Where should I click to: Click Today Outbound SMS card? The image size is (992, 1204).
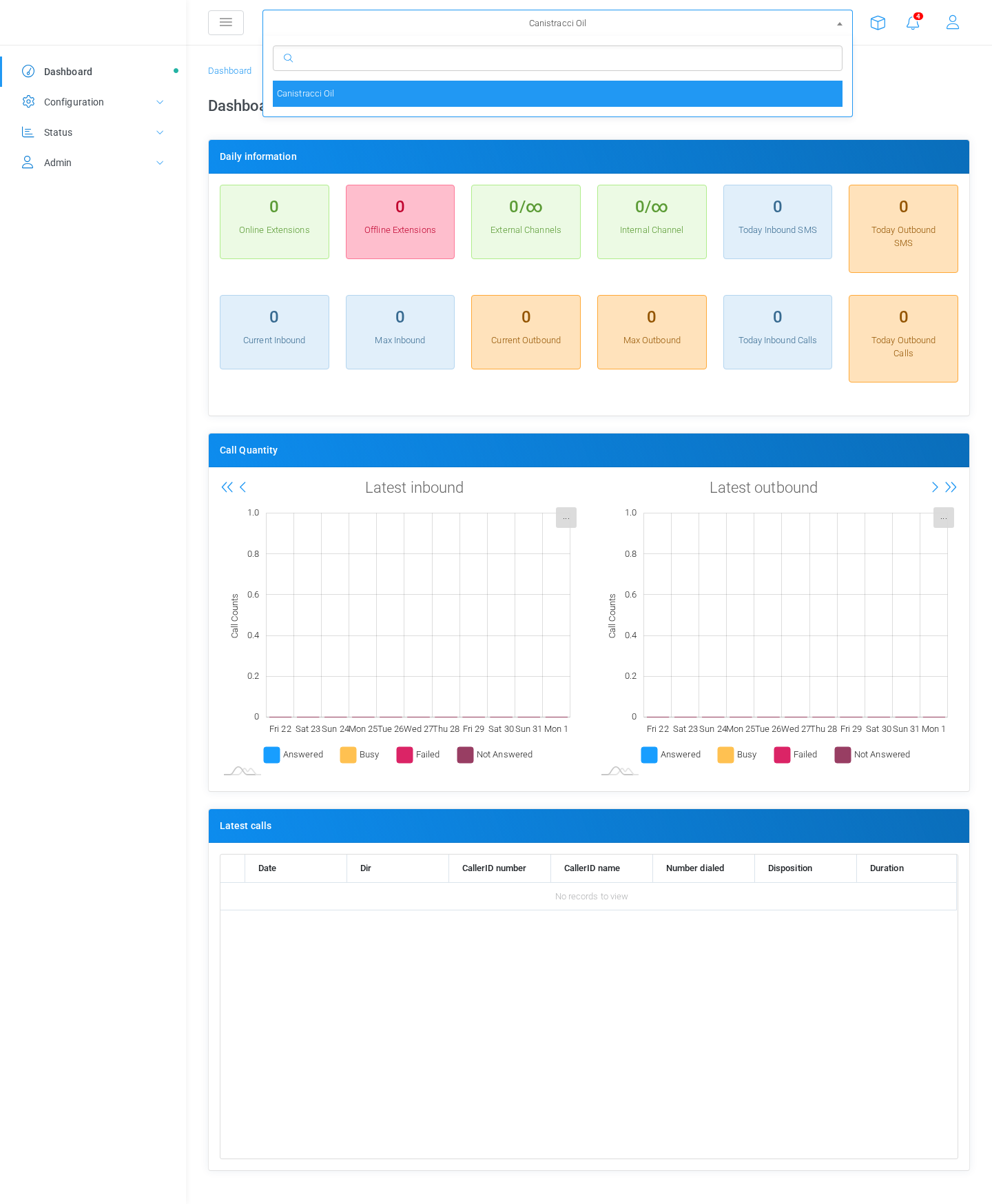pyautogui.click(x=903, y=229)
